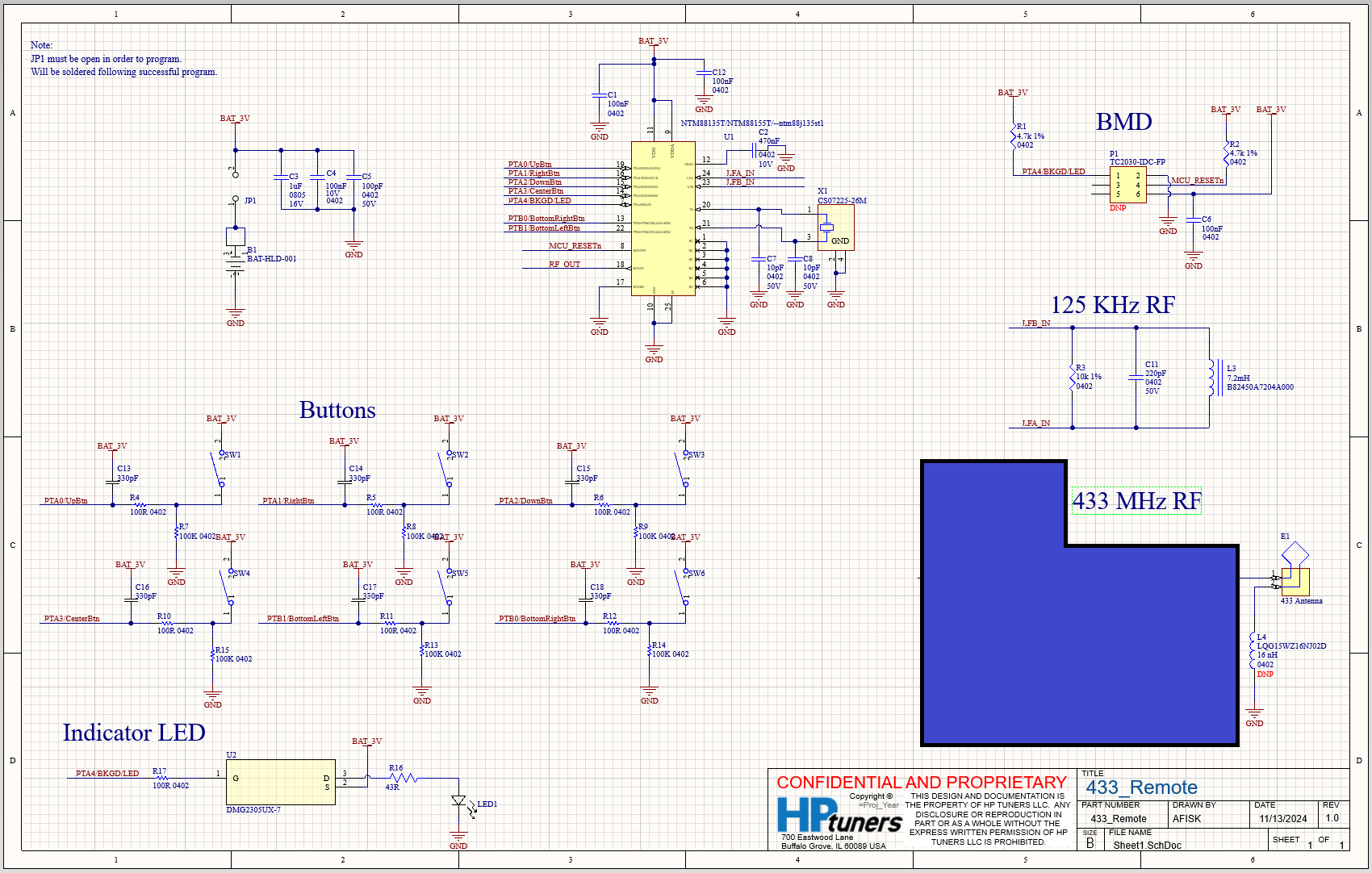
Task: Click the 'NTM88135T/NTM88155T' part label above U1
Action: point(751,123)
